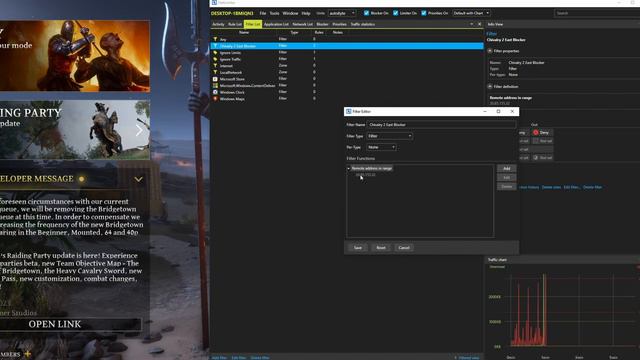The width and height of the screenshot is (640, 360).
Task: Click the knights fighting news thumbnail
Action: [x=75, y=56]
